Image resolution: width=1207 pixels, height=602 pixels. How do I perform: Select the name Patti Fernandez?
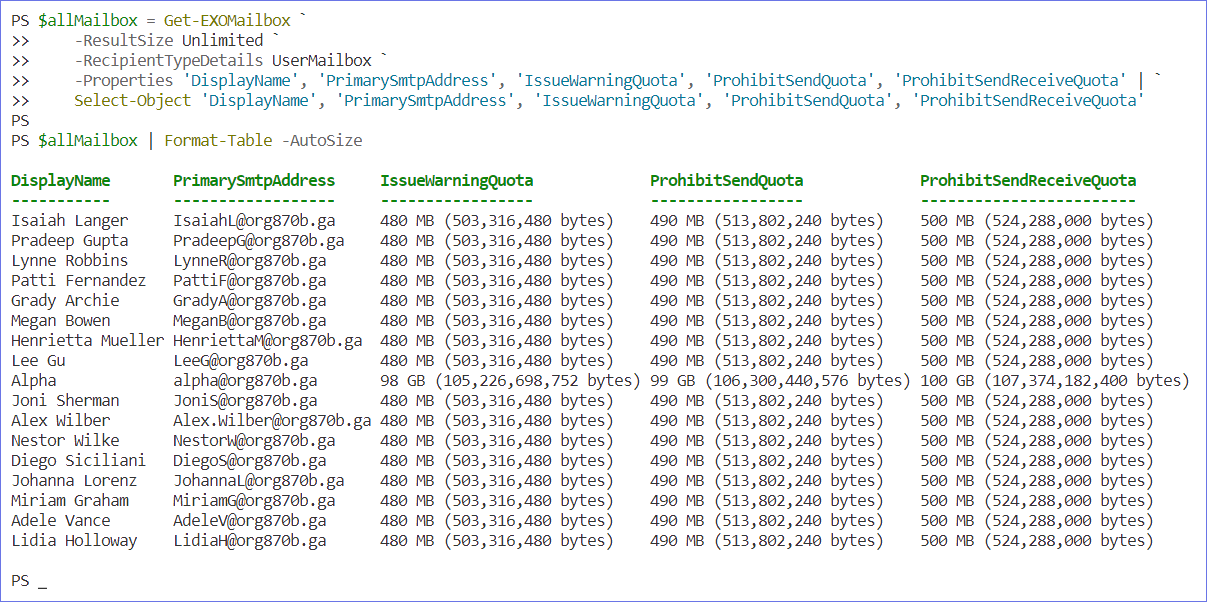(x=79, y=281)
